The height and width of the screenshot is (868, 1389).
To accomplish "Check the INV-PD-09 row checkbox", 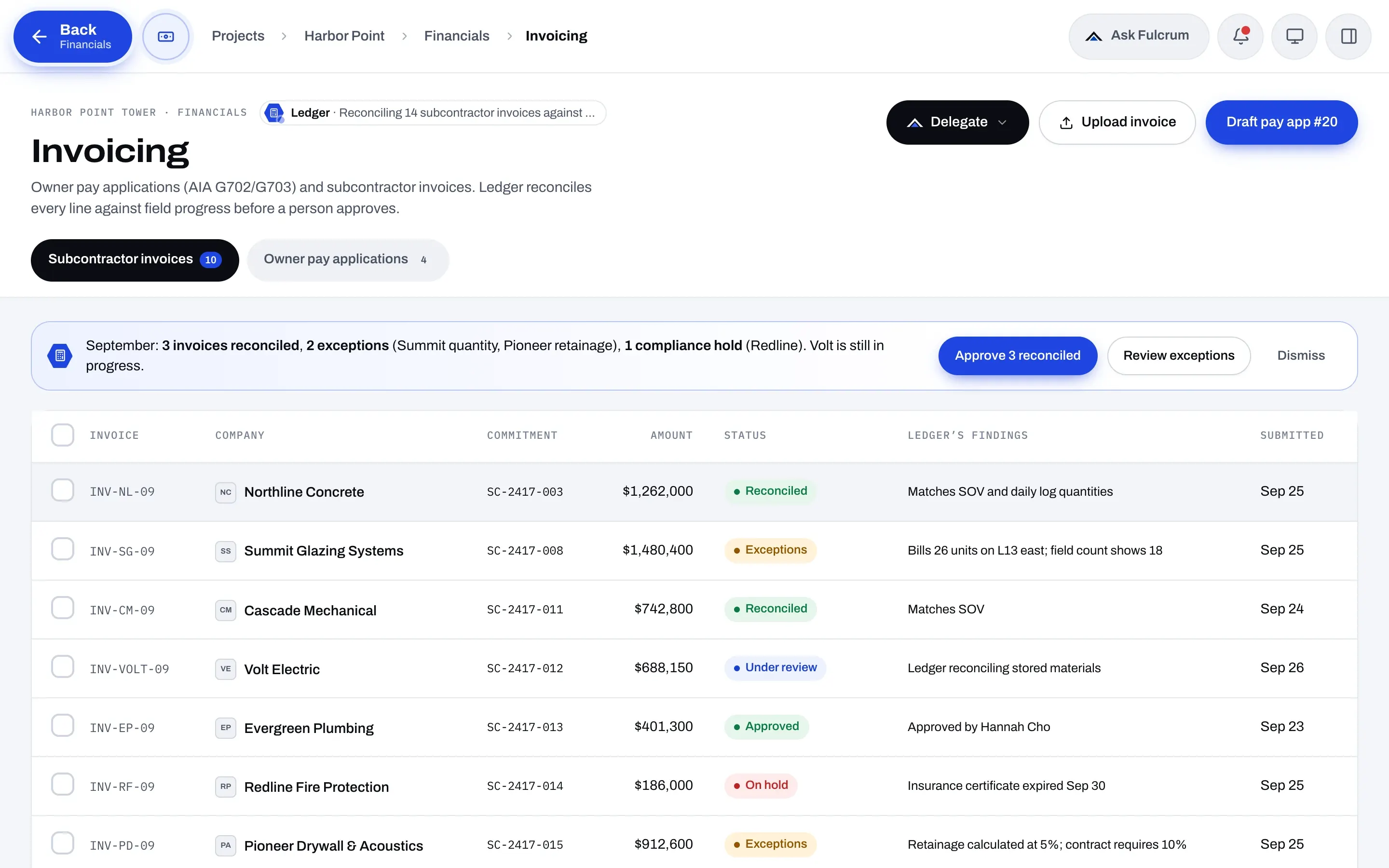I will pyautogui.click(x=63, y=843).
